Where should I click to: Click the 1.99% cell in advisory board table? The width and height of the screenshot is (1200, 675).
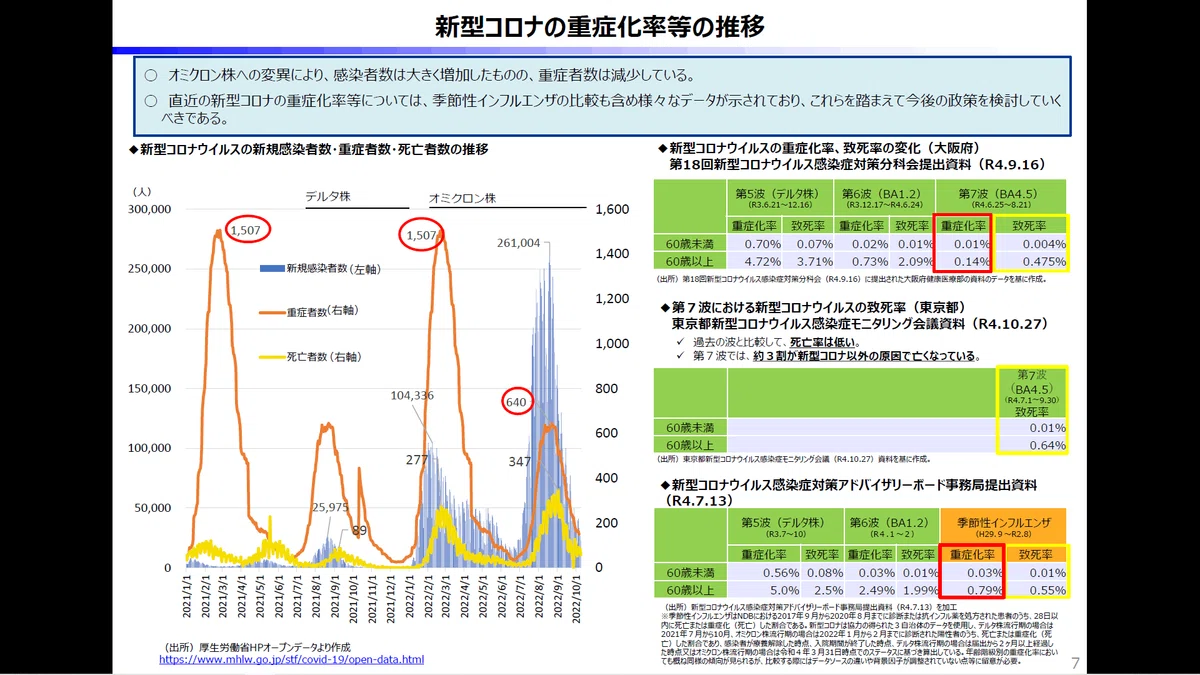click(916, 590)
